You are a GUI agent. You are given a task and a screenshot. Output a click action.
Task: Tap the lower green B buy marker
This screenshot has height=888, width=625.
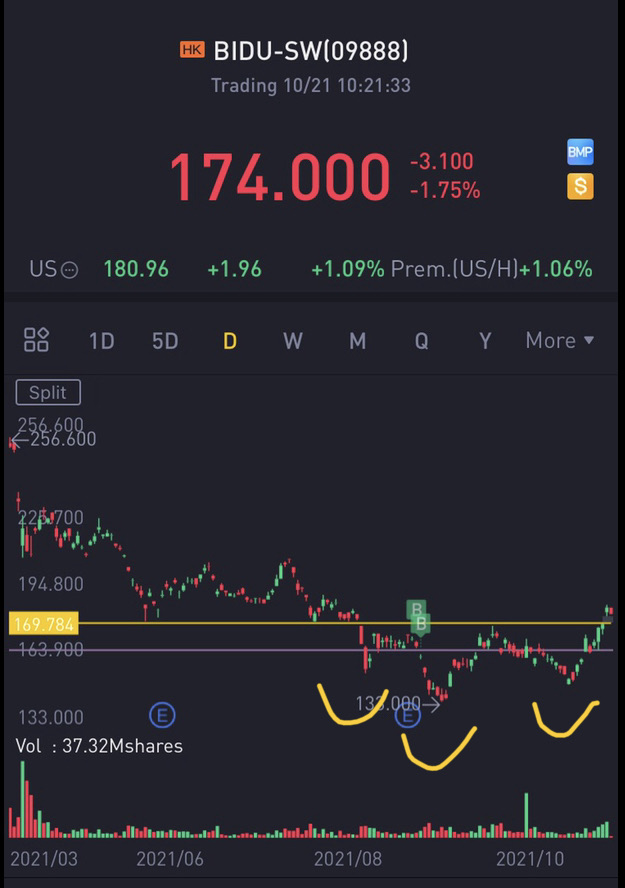point(421,624)
